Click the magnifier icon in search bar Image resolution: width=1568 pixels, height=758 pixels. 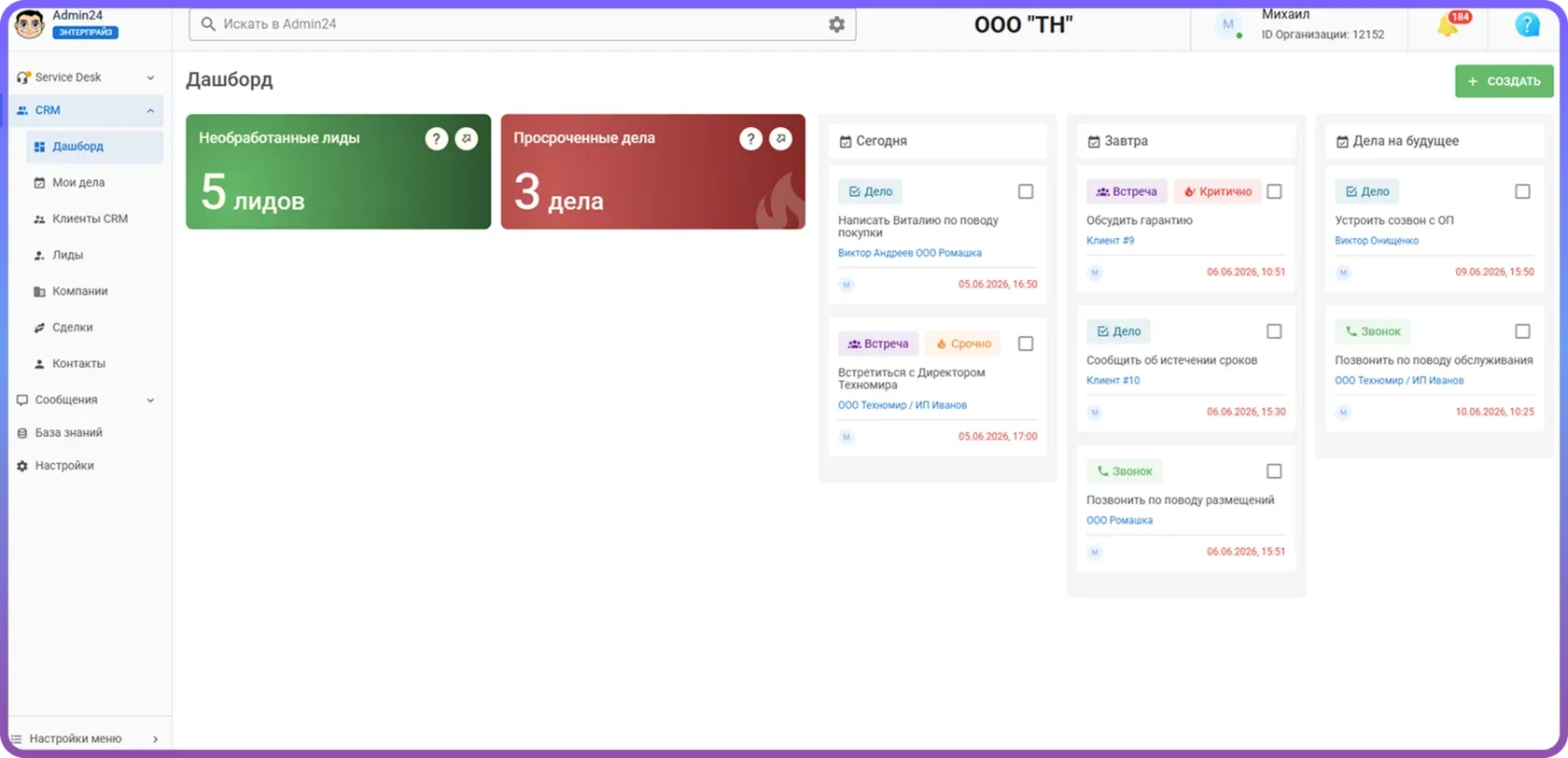click(x=208, y=24)
